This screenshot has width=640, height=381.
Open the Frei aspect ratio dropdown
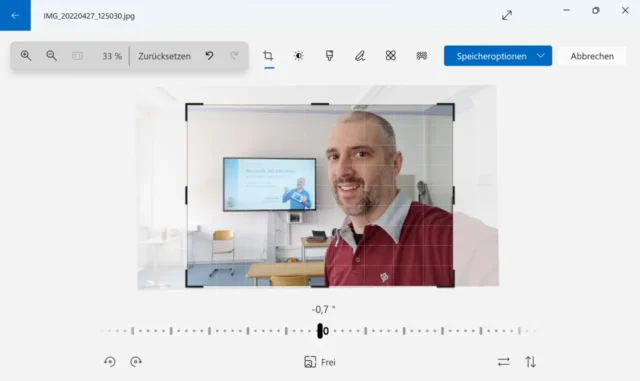[x=320, y=362]
